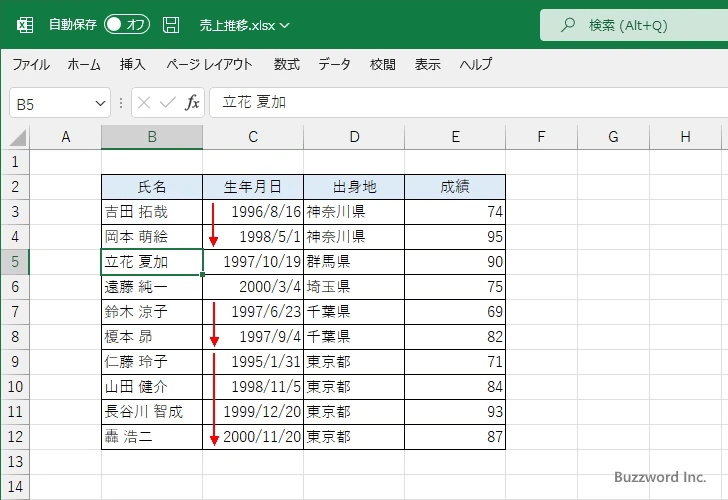
Task: Click the Excel app icon in title bar
Action: (x=25, y=25)
